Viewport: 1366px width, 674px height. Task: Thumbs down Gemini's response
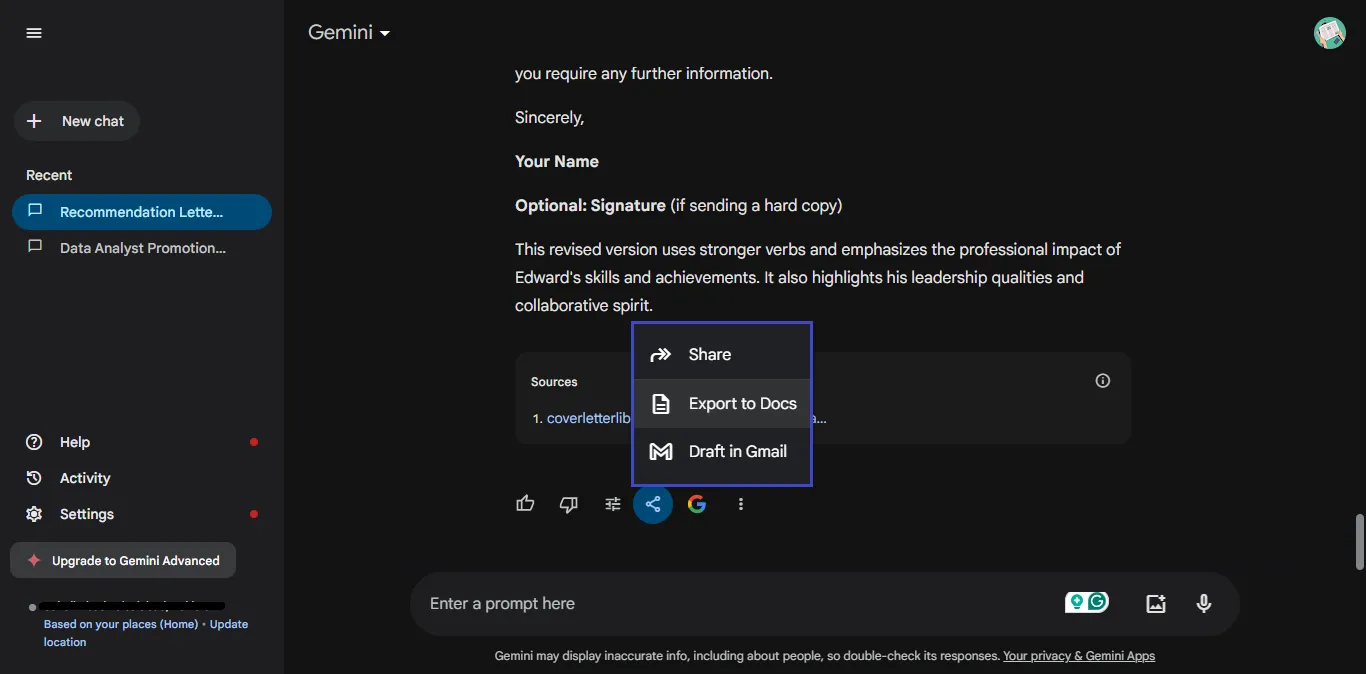(569, 503)
